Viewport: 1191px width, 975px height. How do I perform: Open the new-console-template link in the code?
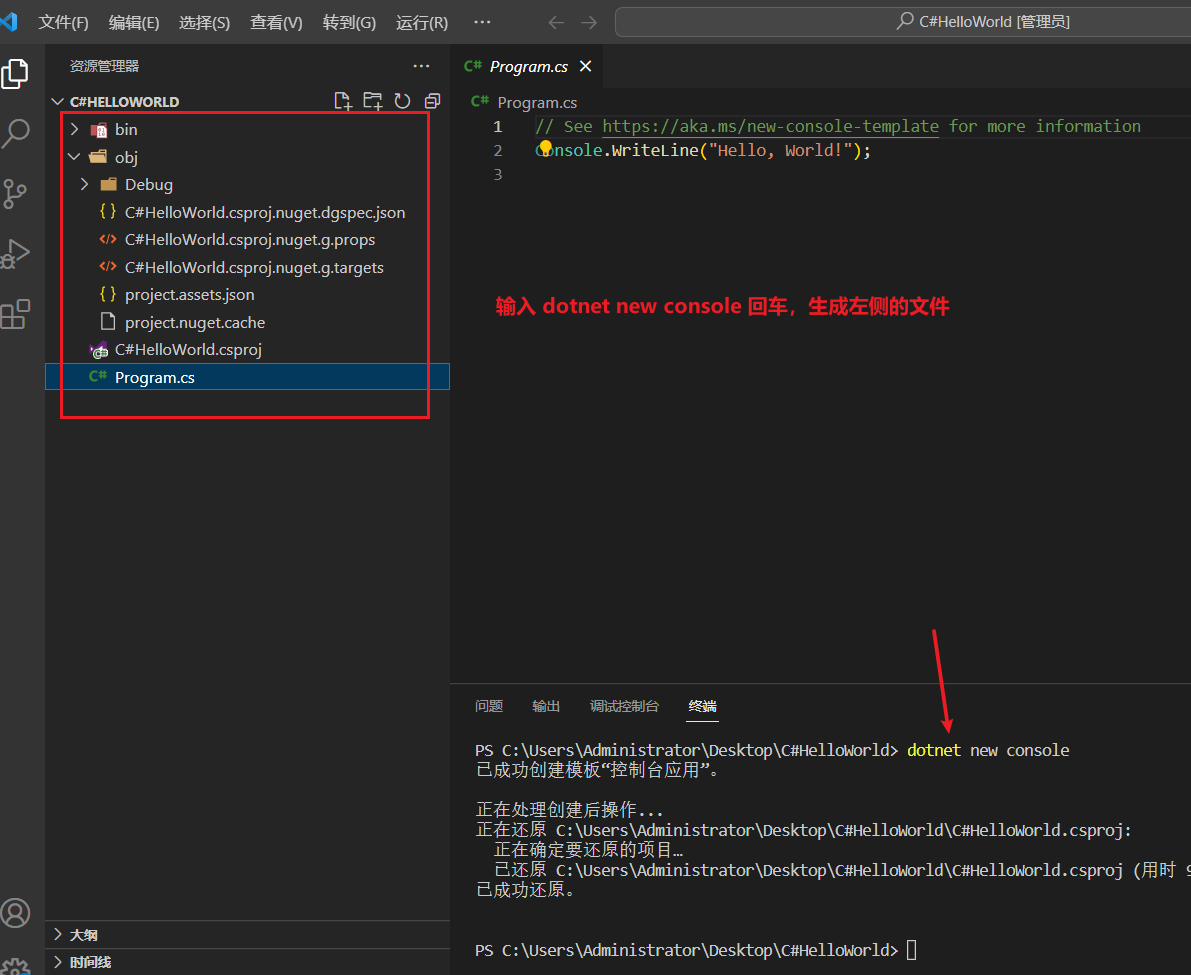(769, 126)
